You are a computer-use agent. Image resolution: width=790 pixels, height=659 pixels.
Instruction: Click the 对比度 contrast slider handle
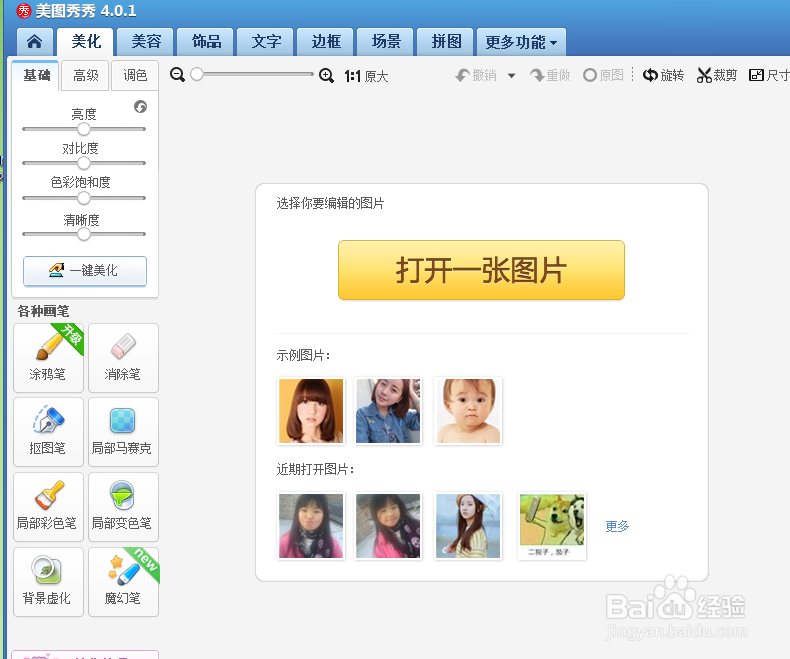click(x=84, y=163)
